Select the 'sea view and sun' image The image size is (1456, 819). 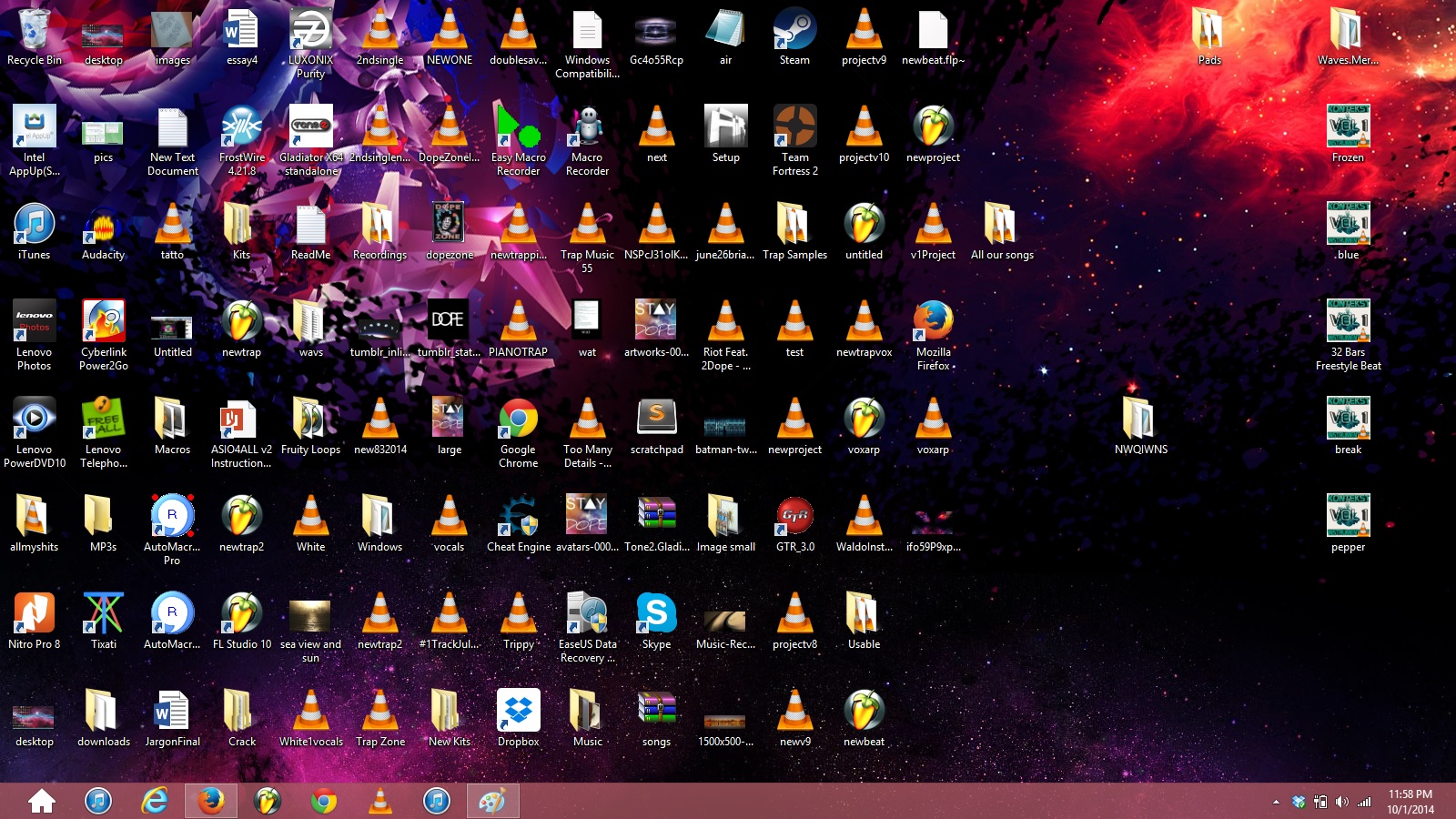coord(310,617)
